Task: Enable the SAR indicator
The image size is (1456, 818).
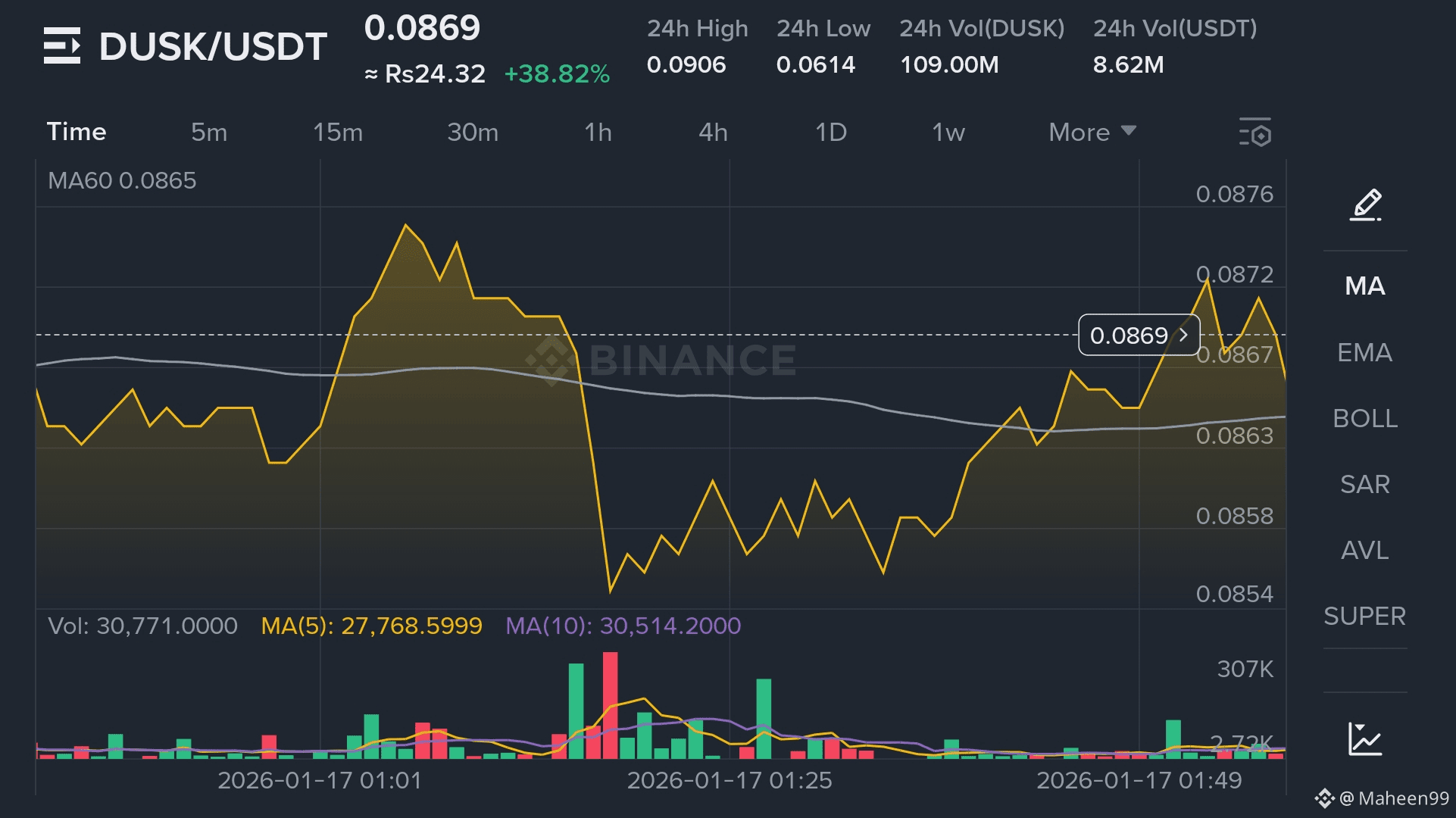Action: [x=1364, y=484]
